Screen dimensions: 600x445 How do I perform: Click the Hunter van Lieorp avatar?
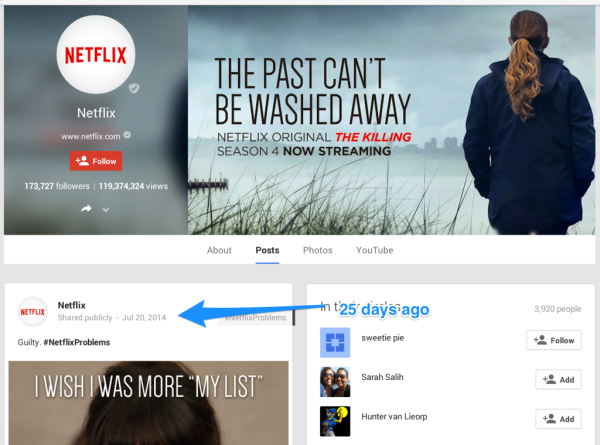(335, 421)
